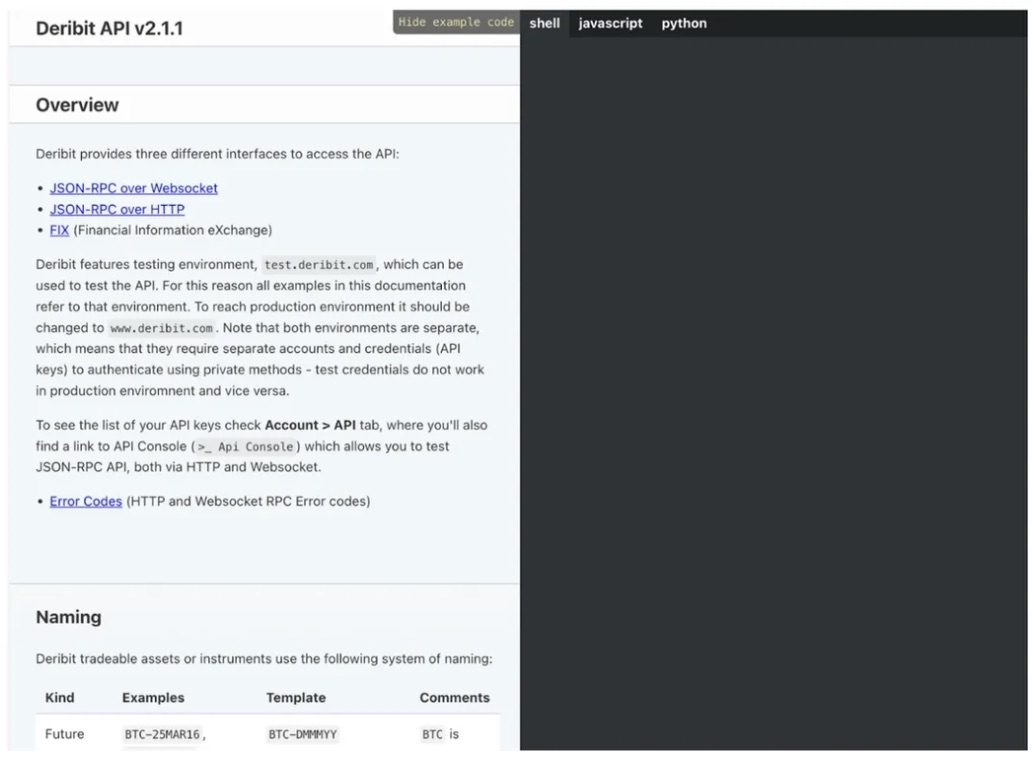Follow the JSON-RPC over HTTP link
This screenshot has width=1034, height=760.
(x=117, y=209)
